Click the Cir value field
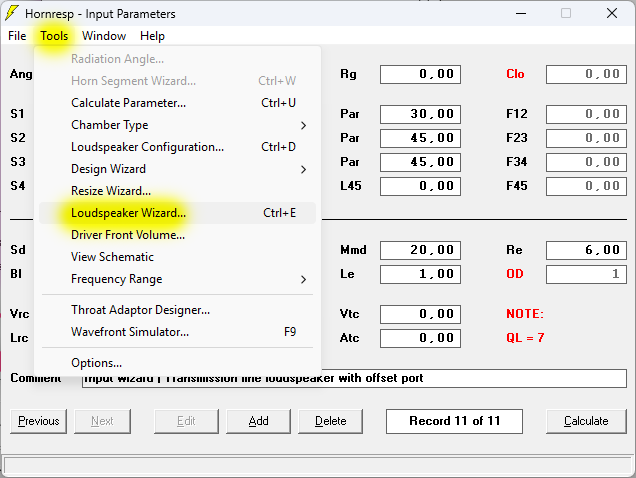 (x=586, y=74)
